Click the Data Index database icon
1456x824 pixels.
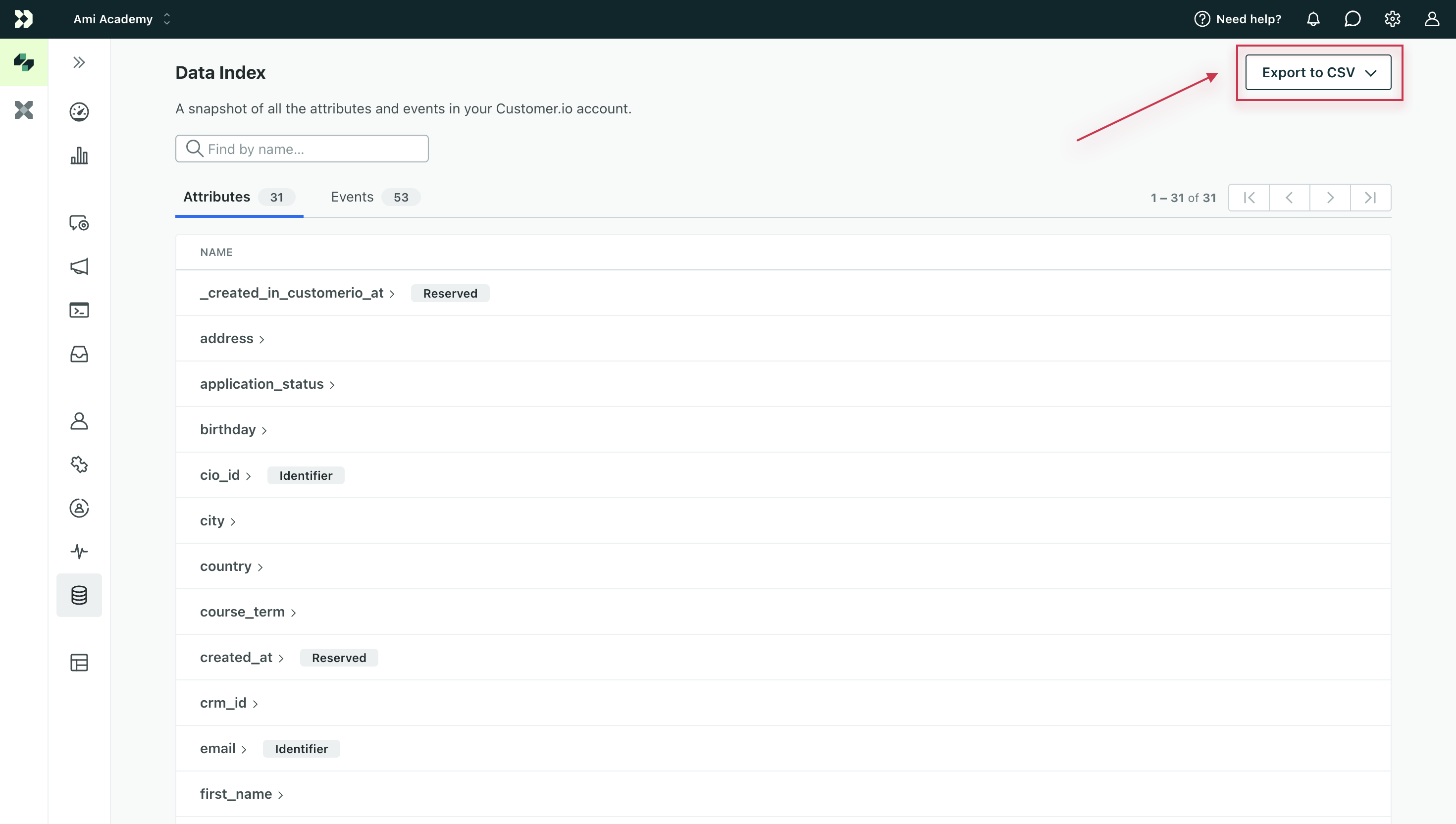click(78, 595)
